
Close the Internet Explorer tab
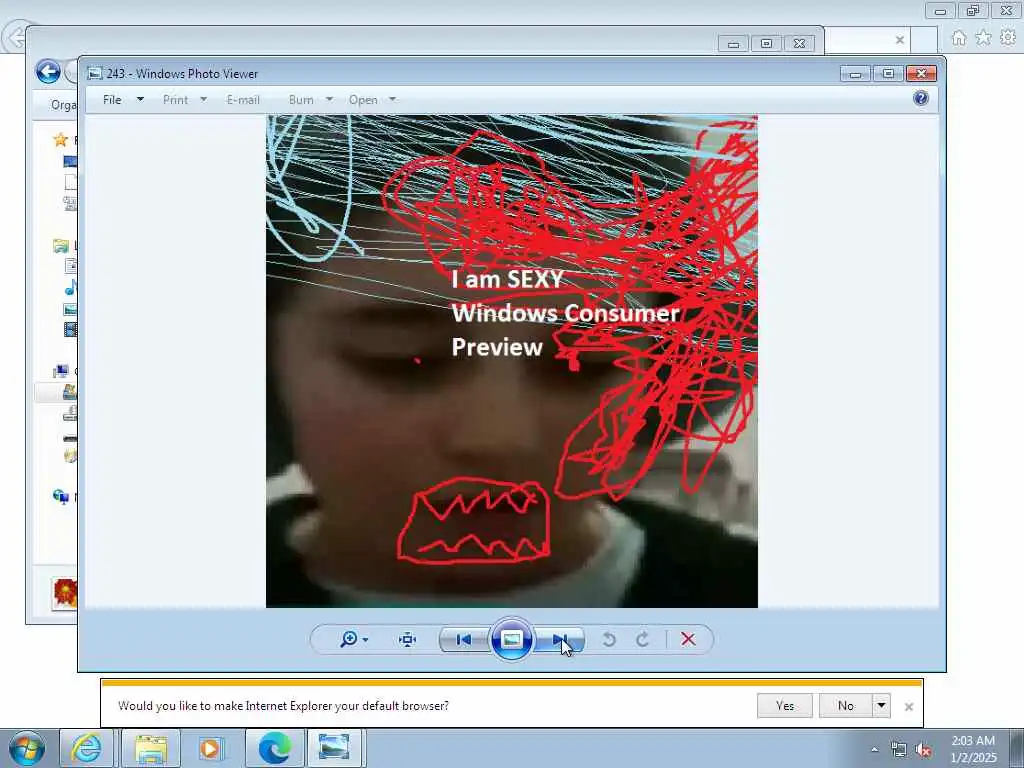[900, 40]
